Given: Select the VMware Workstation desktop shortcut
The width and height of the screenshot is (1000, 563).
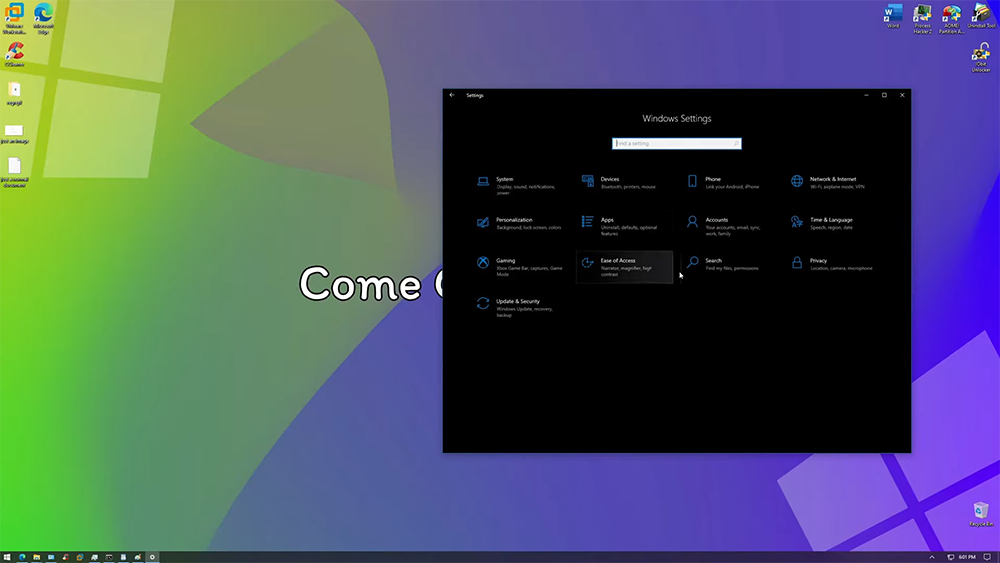Looking at the screenshot, I should coord(14,18).
